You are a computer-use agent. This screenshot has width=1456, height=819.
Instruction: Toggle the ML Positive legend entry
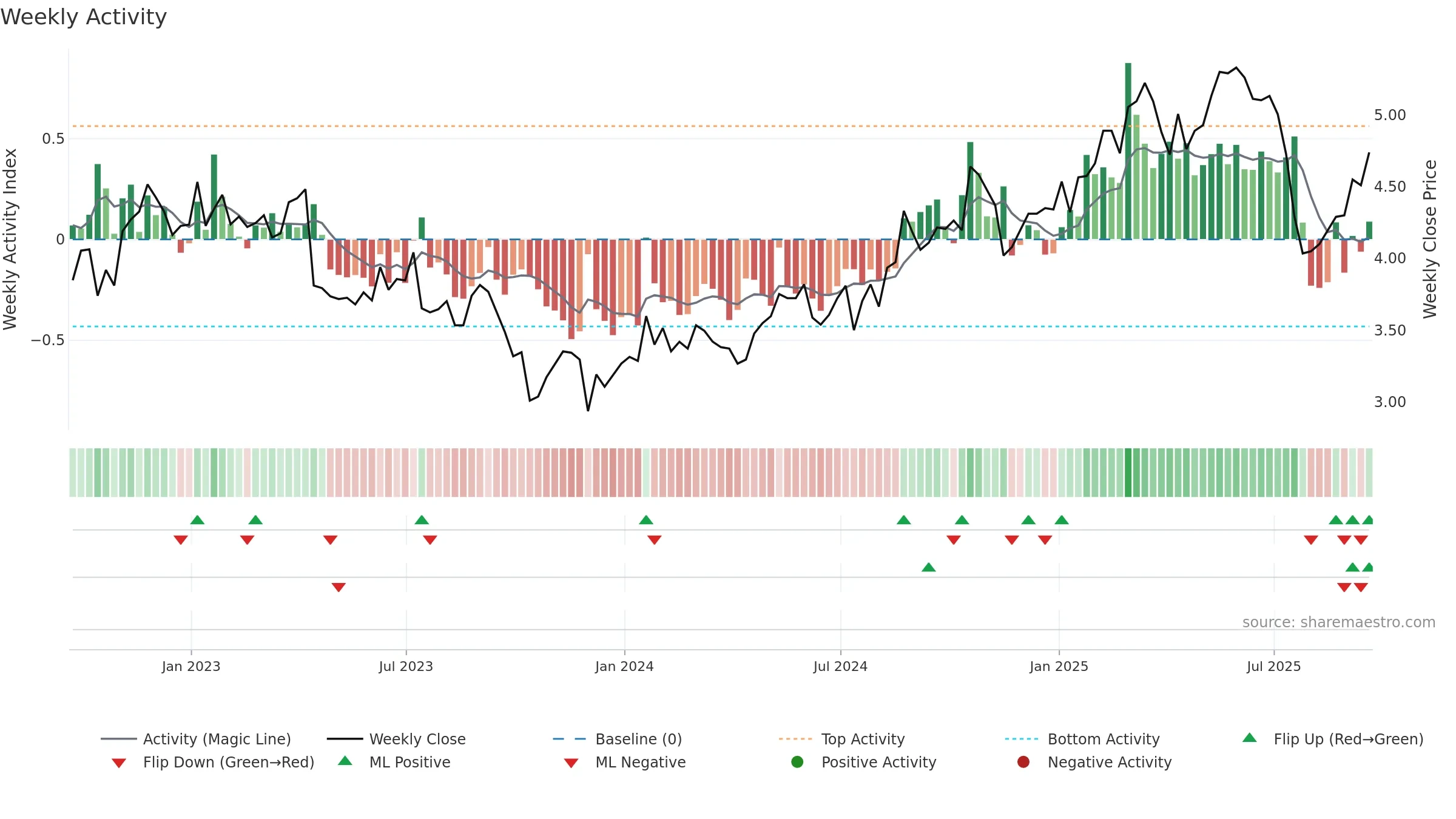point(394,762)
